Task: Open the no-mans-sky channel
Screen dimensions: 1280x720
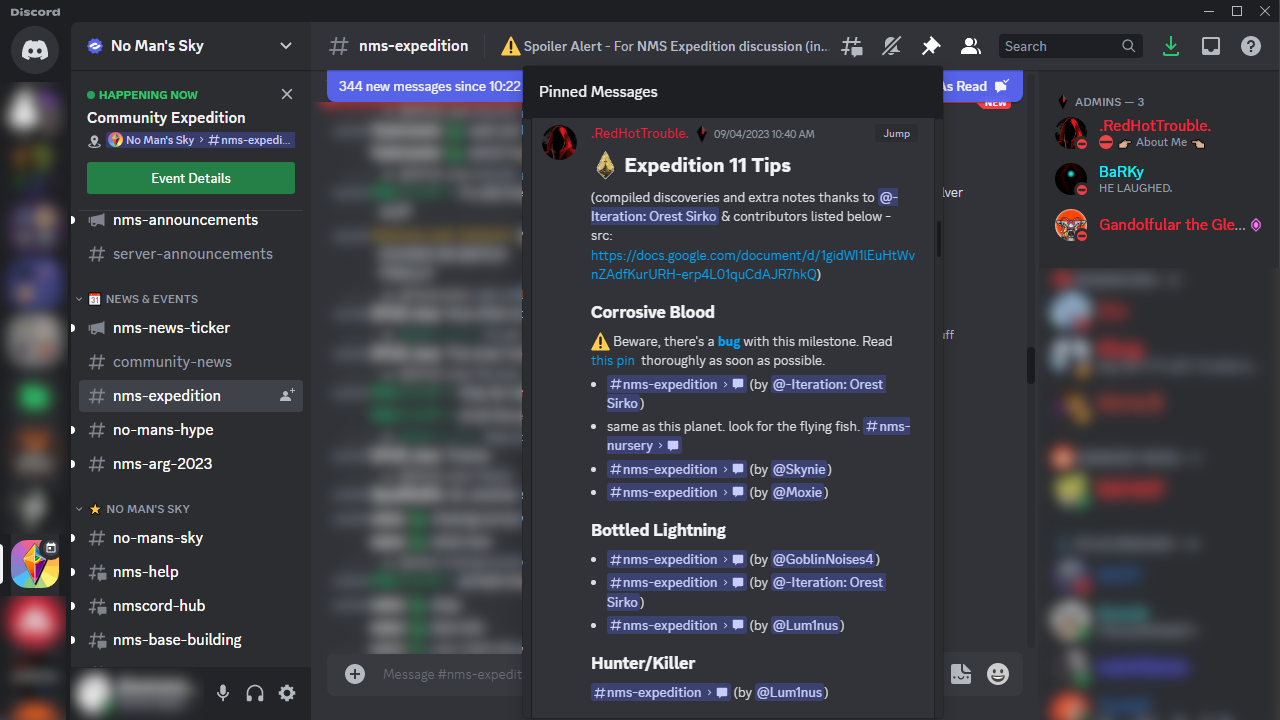Action: coord(191,538)
